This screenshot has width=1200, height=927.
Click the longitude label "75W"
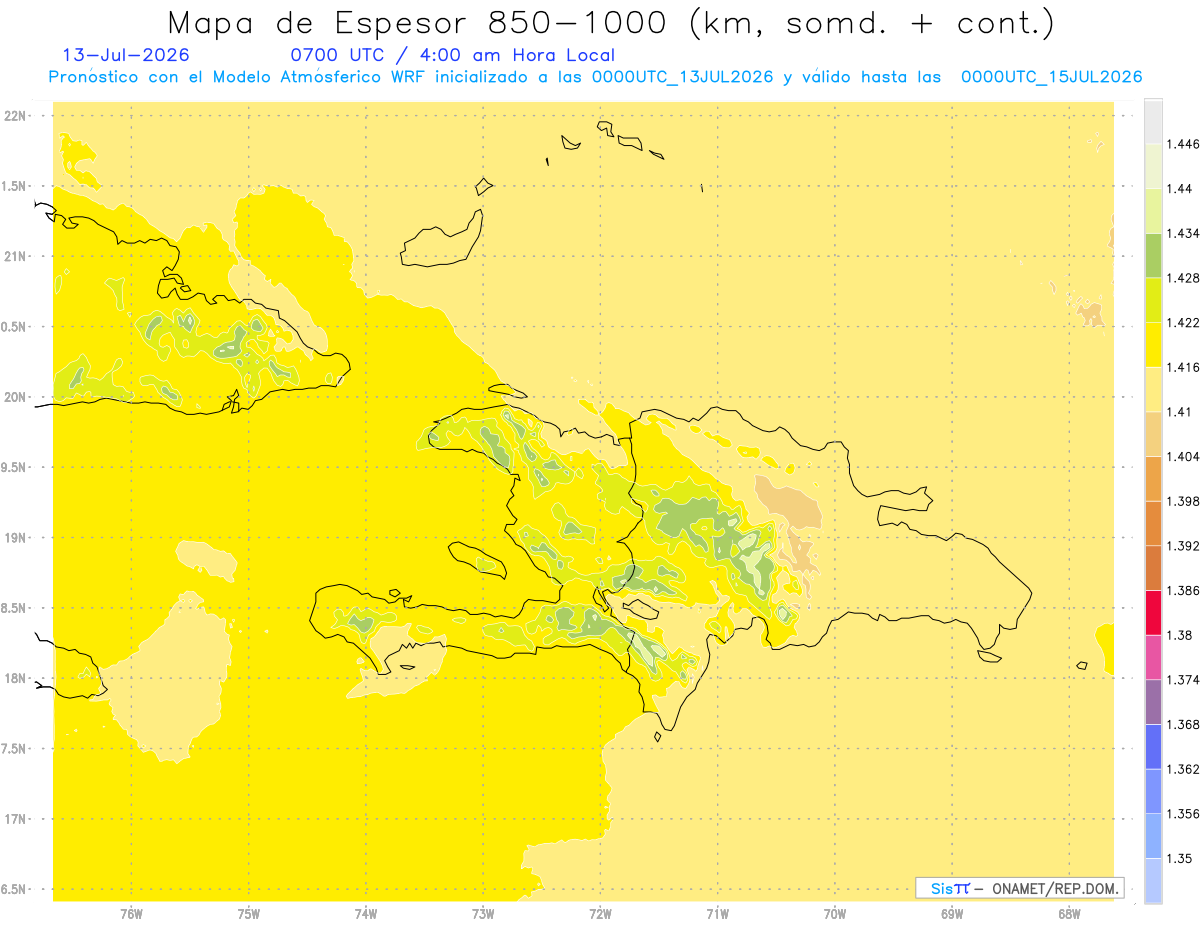[x=249, y=913]
